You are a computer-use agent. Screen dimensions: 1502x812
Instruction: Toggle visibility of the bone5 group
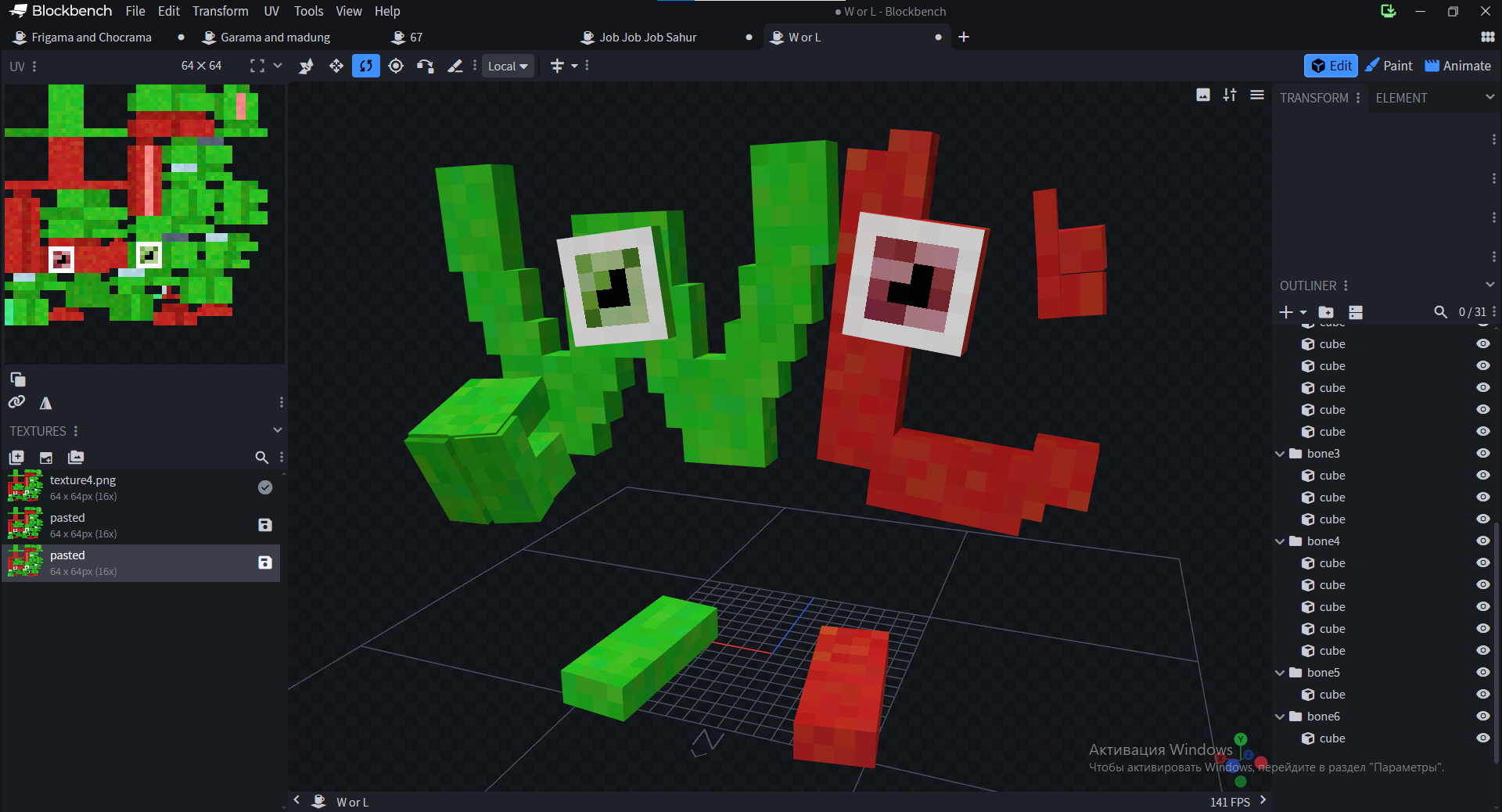pos(1482,673)
